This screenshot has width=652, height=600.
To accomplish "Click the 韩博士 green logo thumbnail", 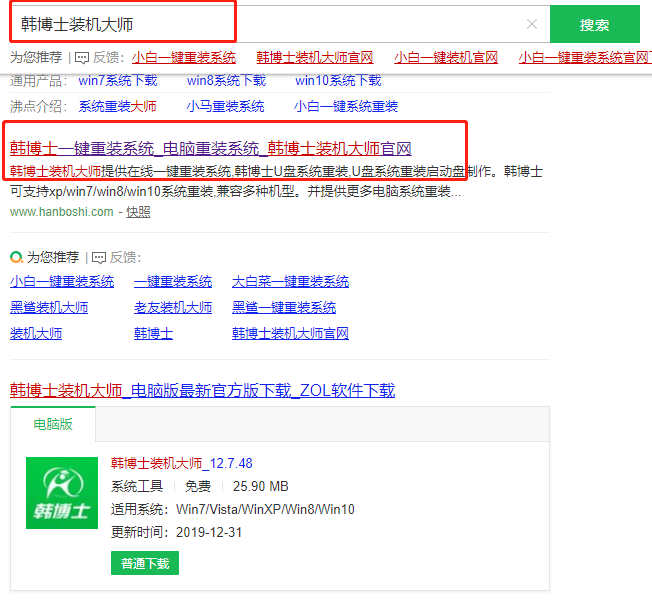I will [x=61, y=494].
